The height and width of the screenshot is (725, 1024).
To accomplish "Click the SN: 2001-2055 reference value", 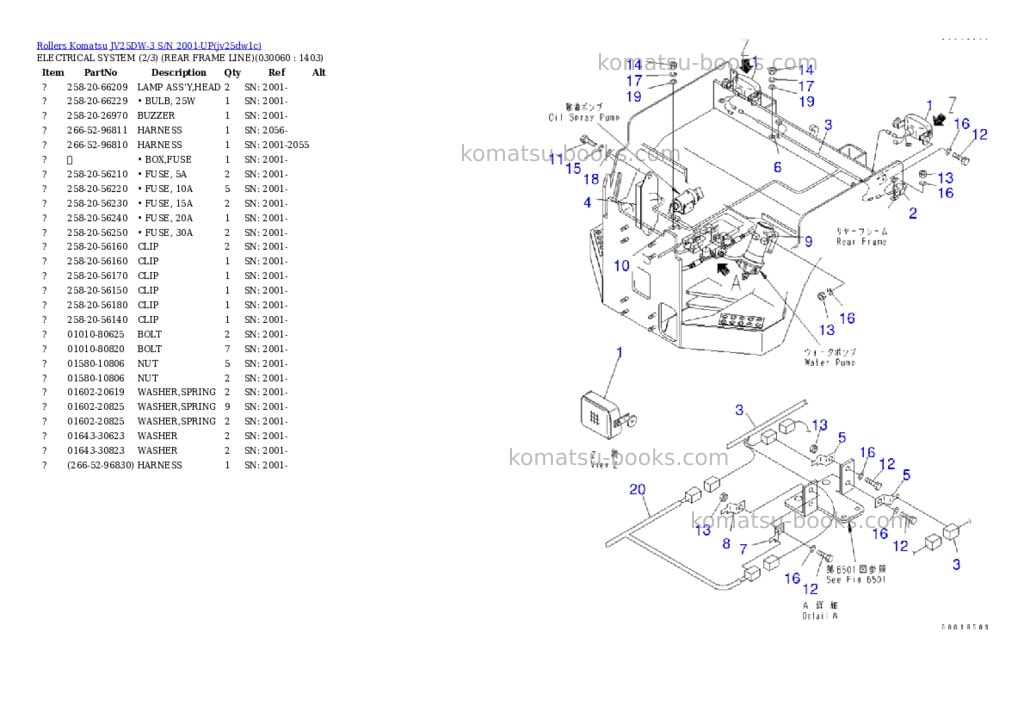I will click(x=277, y=145).
